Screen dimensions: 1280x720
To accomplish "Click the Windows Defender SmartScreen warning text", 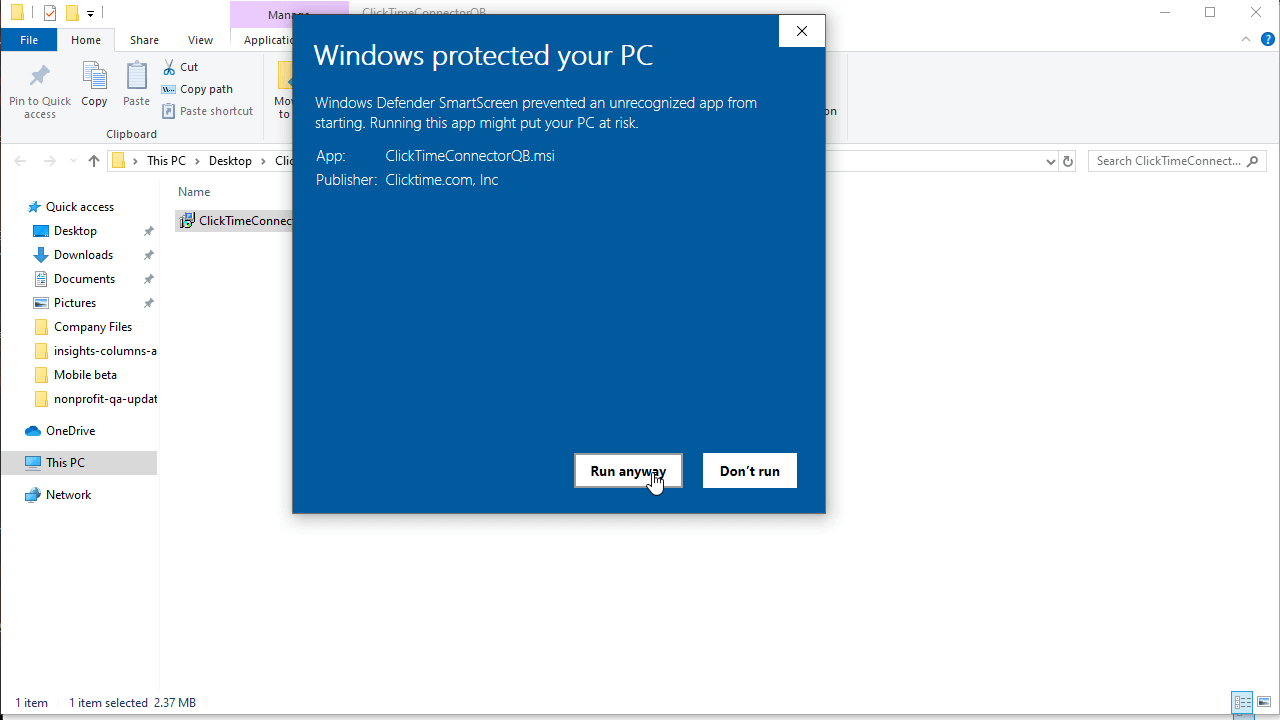I will tap(536, 113).
